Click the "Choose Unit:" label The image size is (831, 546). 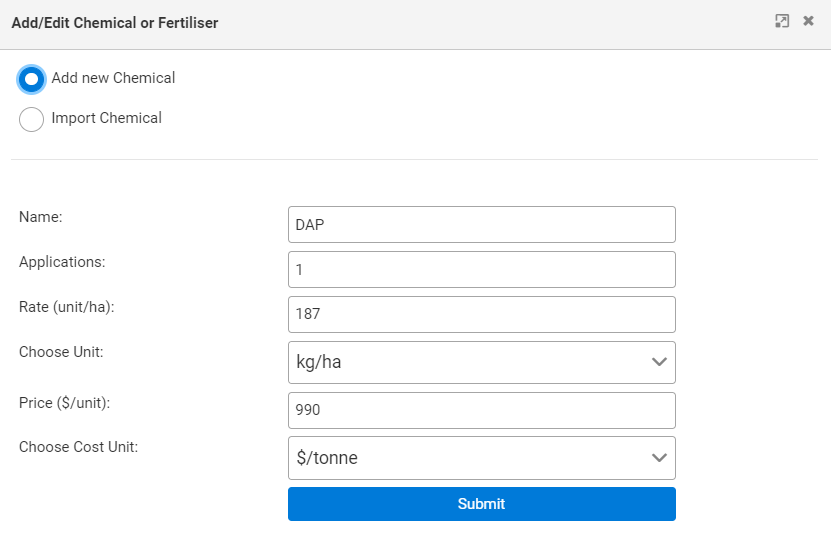coord(61,352)
